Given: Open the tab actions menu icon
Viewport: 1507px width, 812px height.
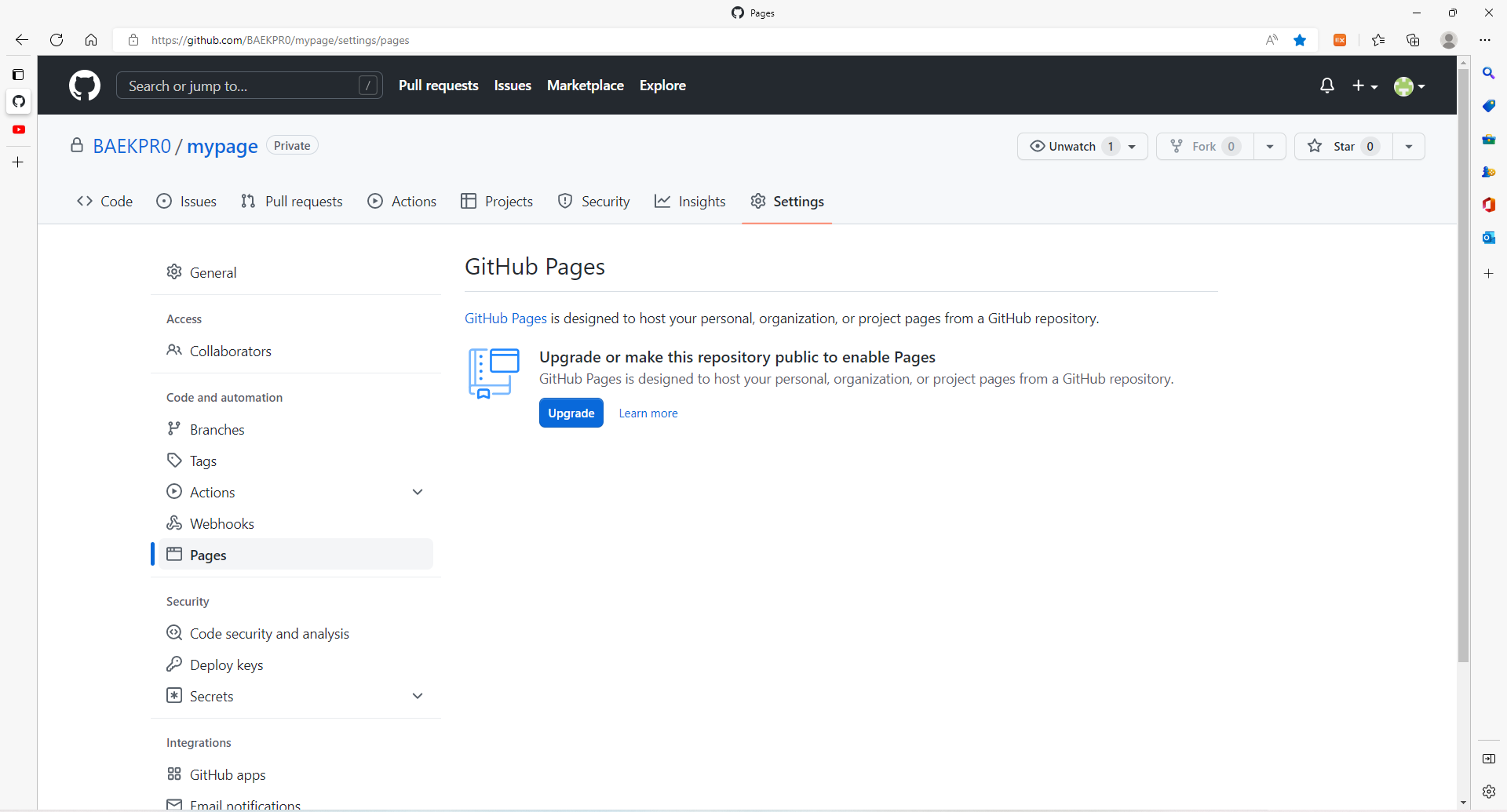Looking at the screenshot, I should tap(18, 75).
